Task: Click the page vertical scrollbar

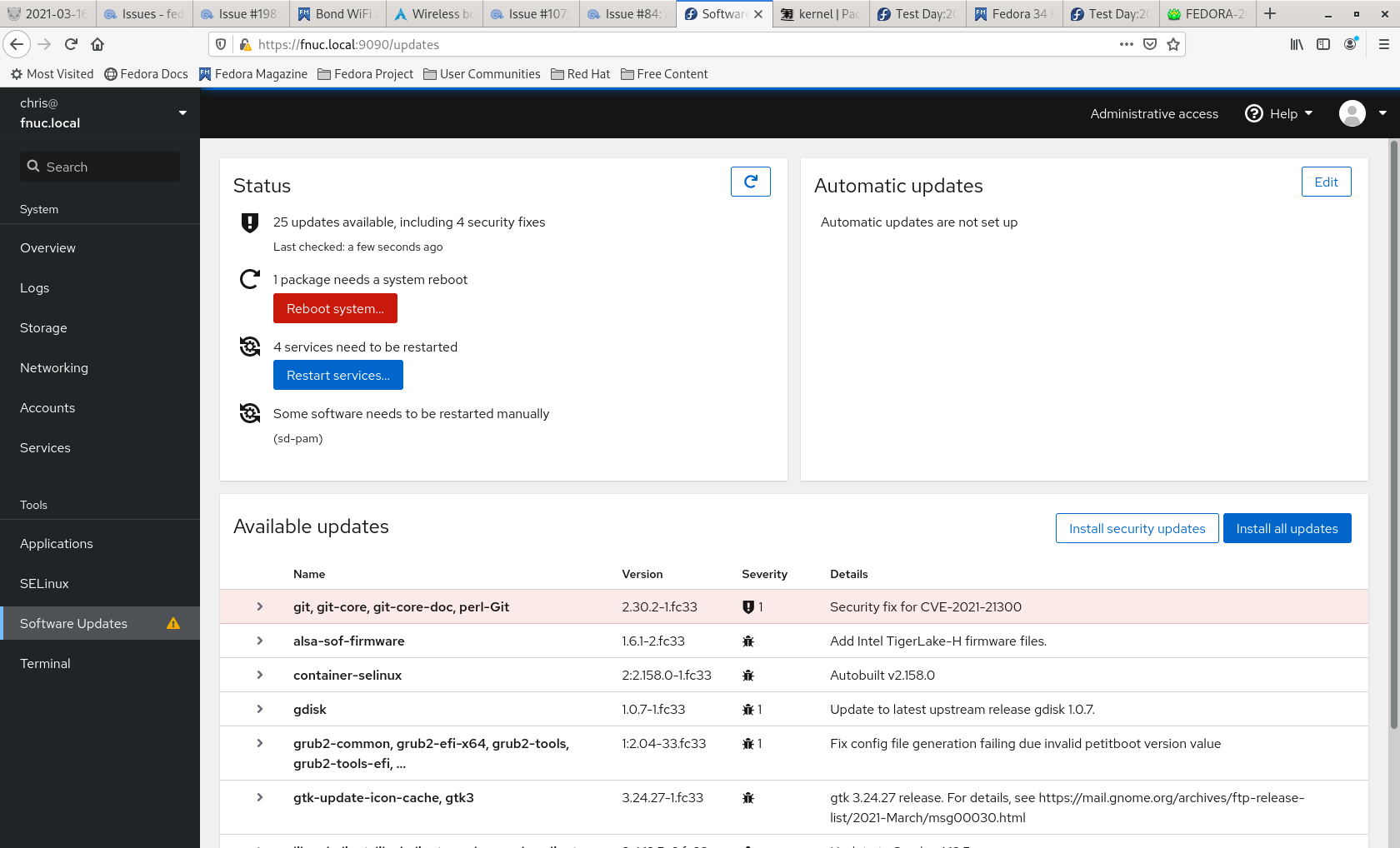Action: pos(1393,433)
